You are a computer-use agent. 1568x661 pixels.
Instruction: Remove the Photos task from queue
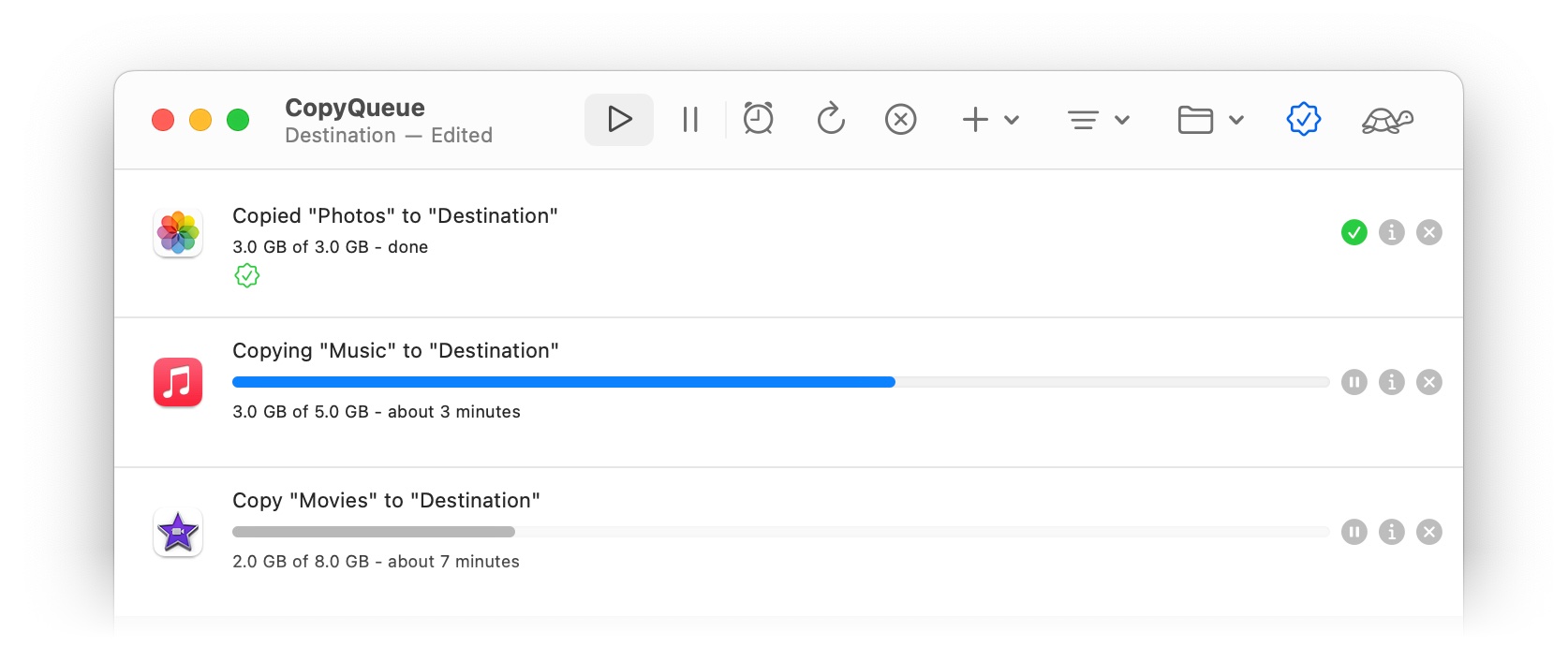1428,232
